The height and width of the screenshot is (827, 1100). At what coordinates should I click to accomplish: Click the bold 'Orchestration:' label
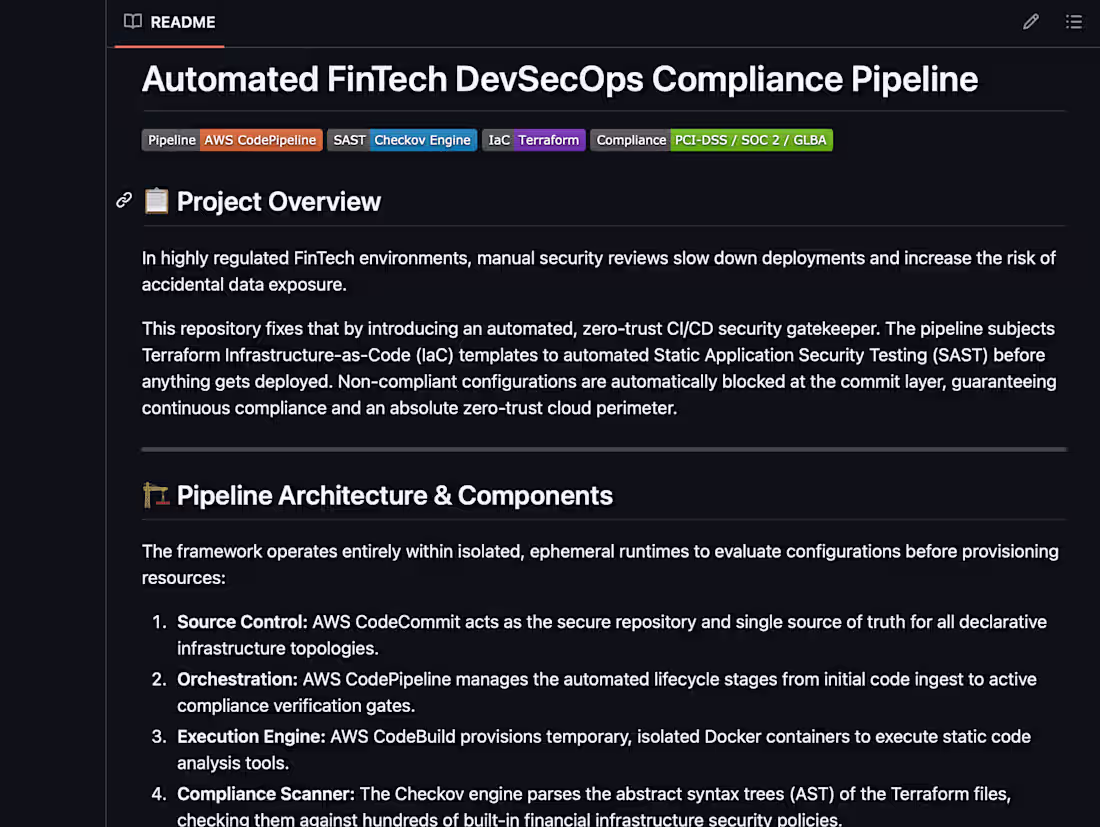point(237,680)
